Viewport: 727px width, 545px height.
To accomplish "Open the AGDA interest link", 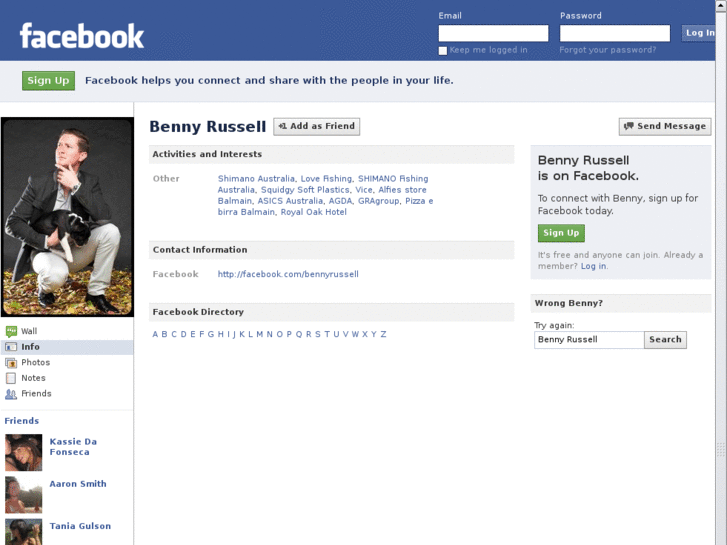I will click(x=340, y=201).
